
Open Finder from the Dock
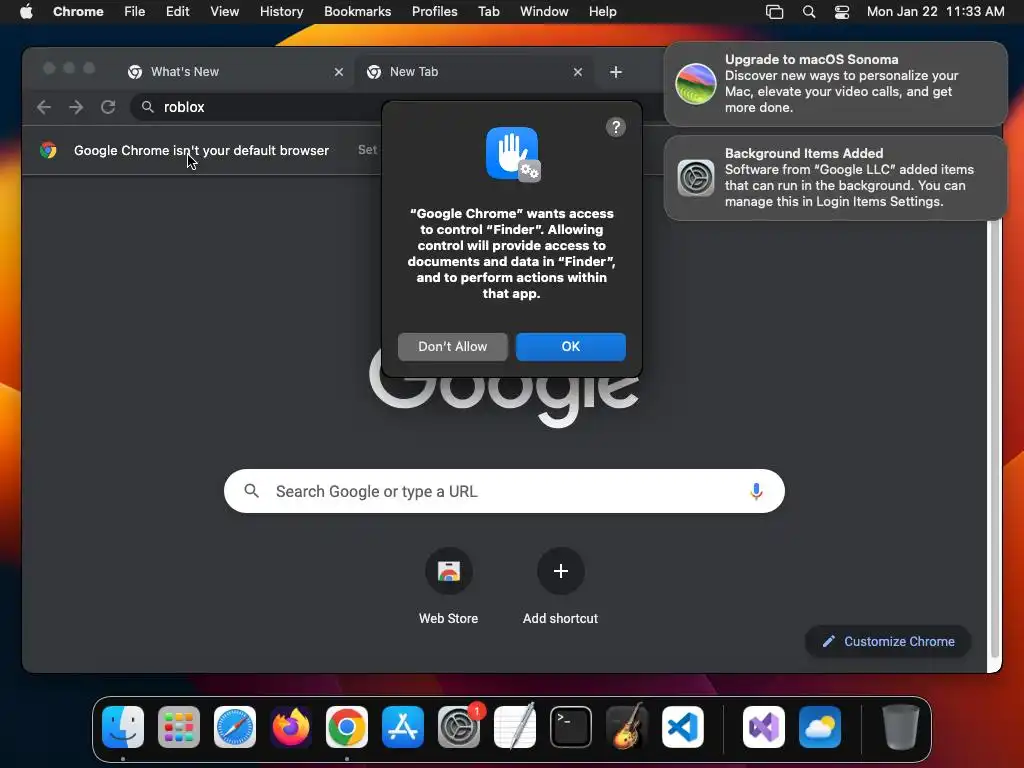point(123,727)
